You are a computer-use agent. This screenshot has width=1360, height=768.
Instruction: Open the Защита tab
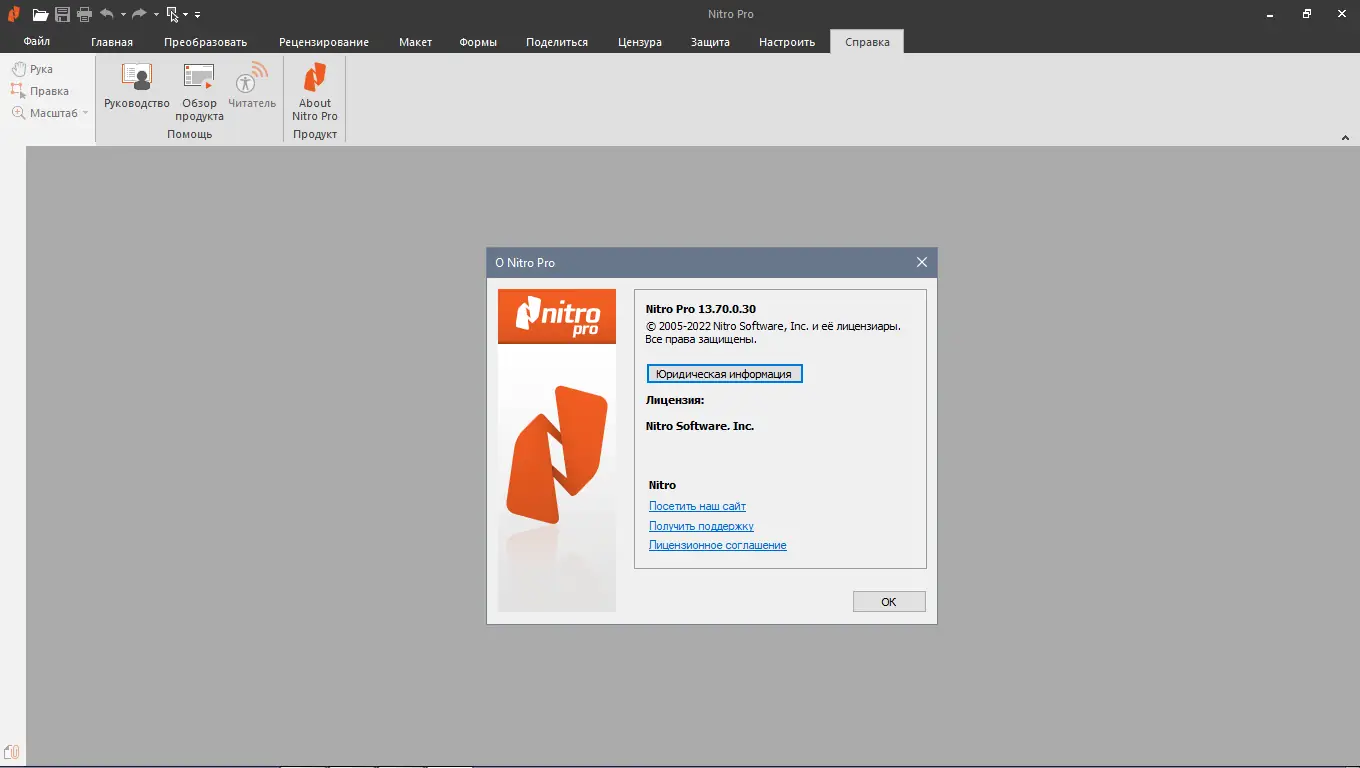click(710, 42)
